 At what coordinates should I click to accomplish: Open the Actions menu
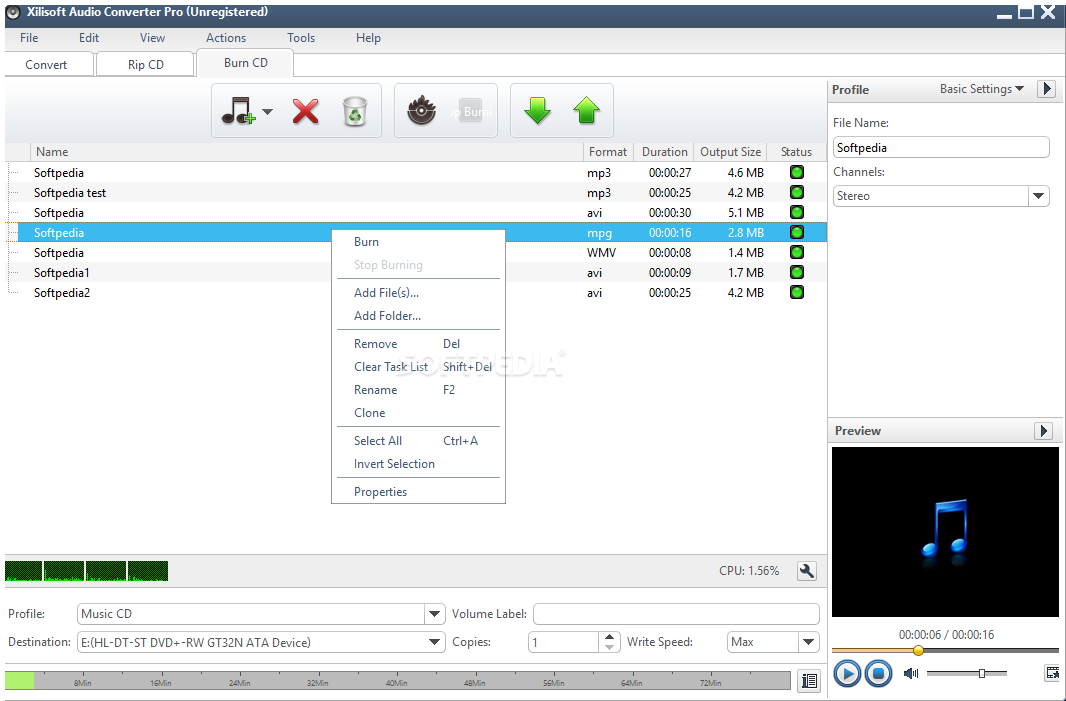(x=226, y=38)
